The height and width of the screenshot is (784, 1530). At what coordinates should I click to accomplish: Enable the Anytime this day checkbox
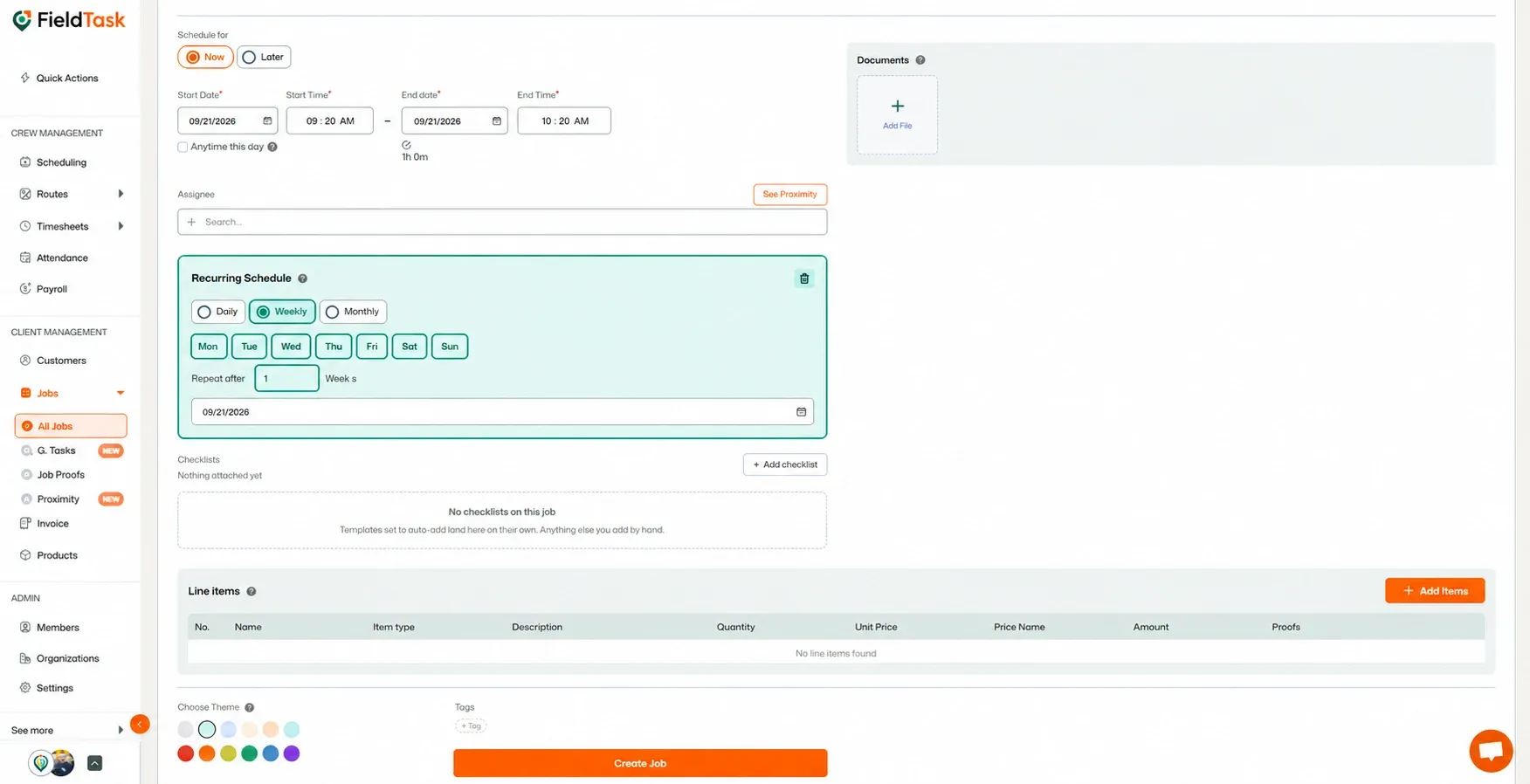coord(183,147)
